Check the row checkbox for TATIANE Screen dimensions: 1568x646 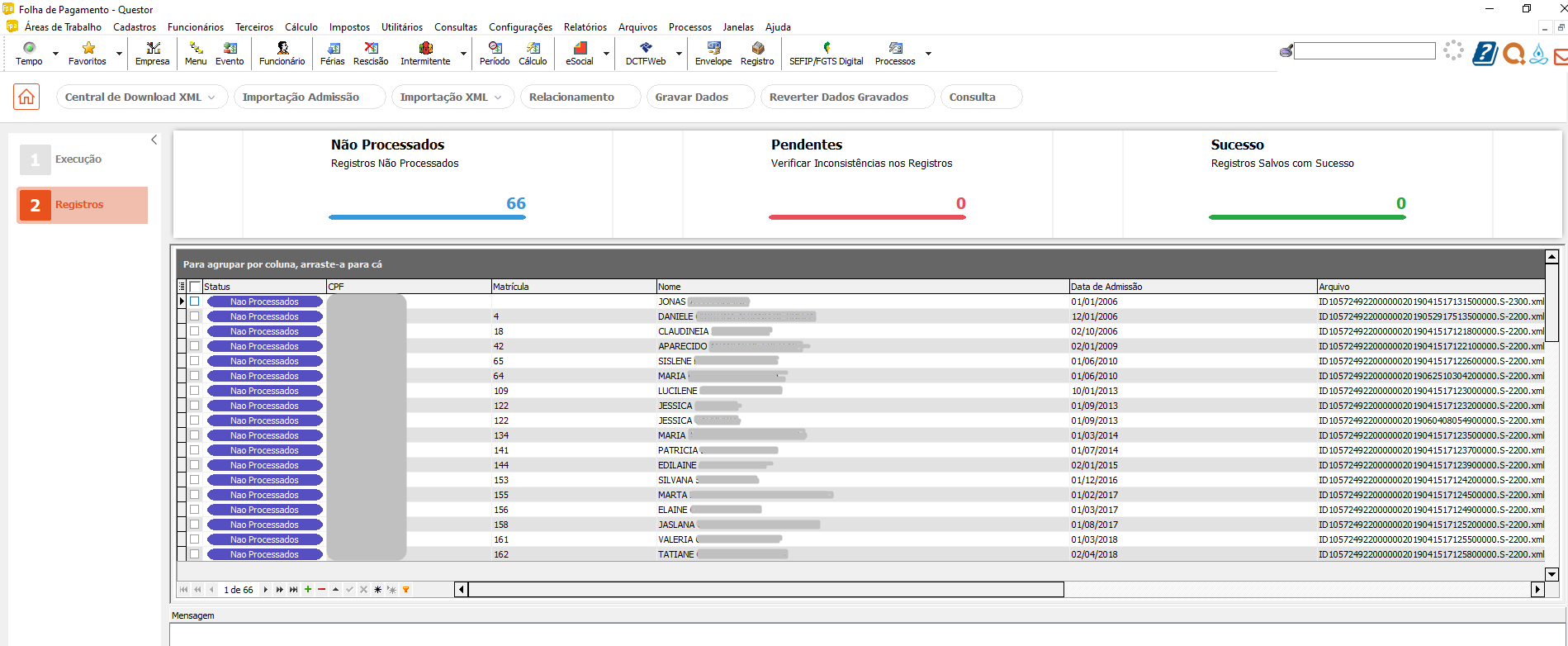pyautogui.click(x=195, y=554)
